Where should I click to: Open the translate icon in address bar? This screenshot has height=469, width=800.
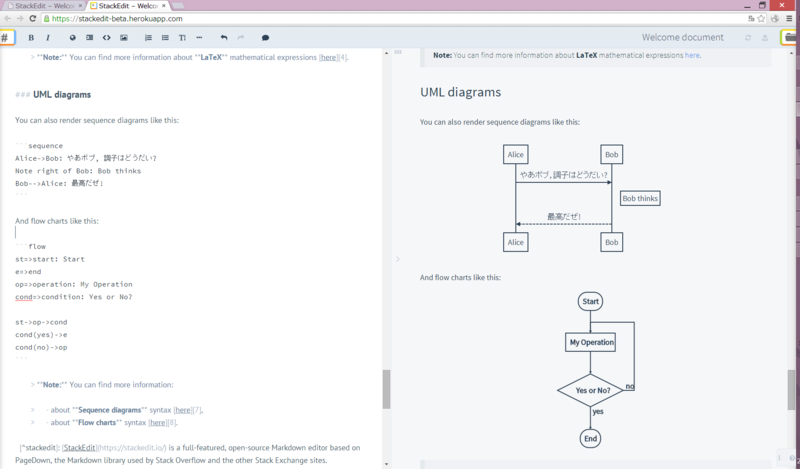[x=751, y=18]
